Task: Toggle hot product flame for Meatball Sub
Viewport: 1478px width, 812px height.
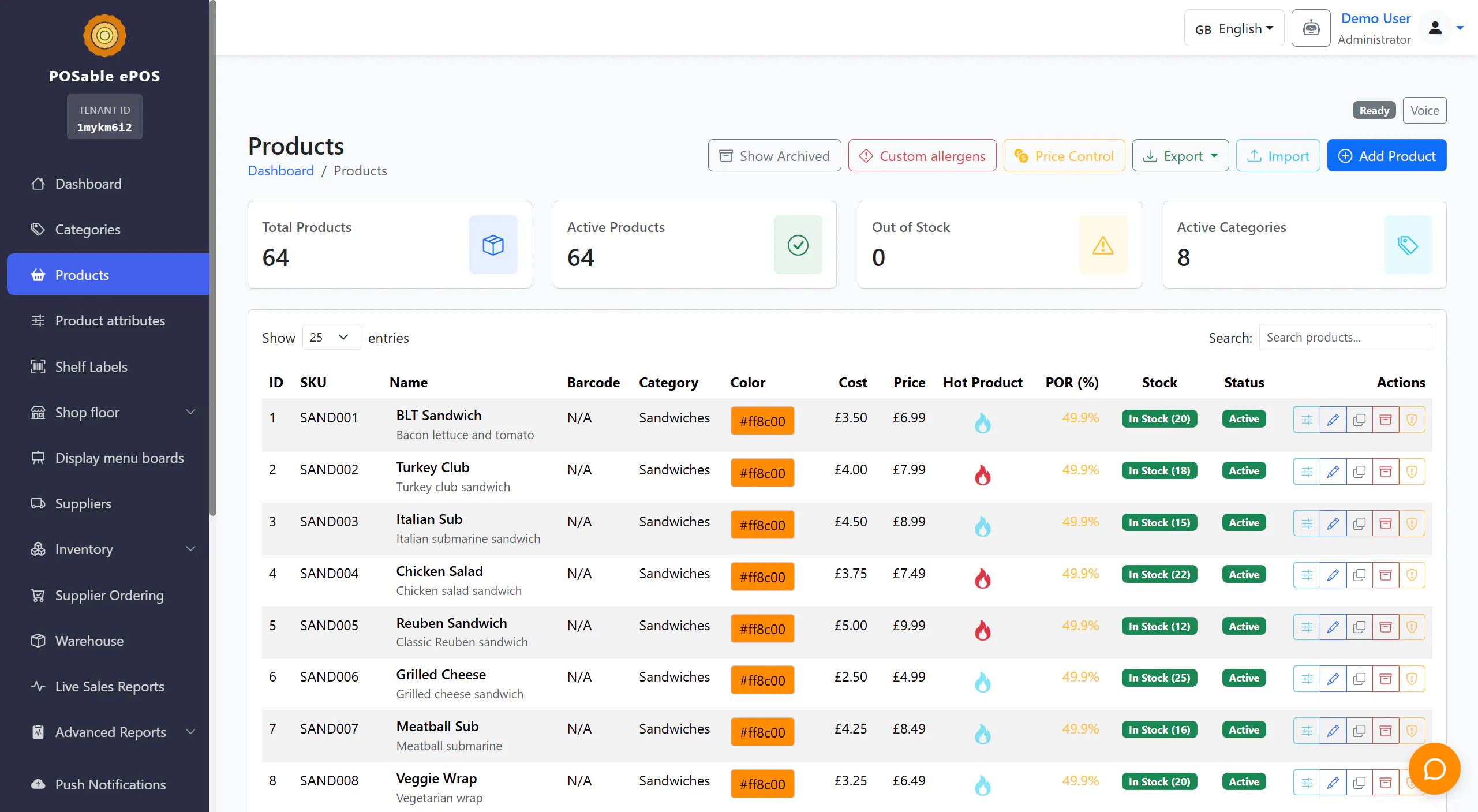Action: (982, 734)
